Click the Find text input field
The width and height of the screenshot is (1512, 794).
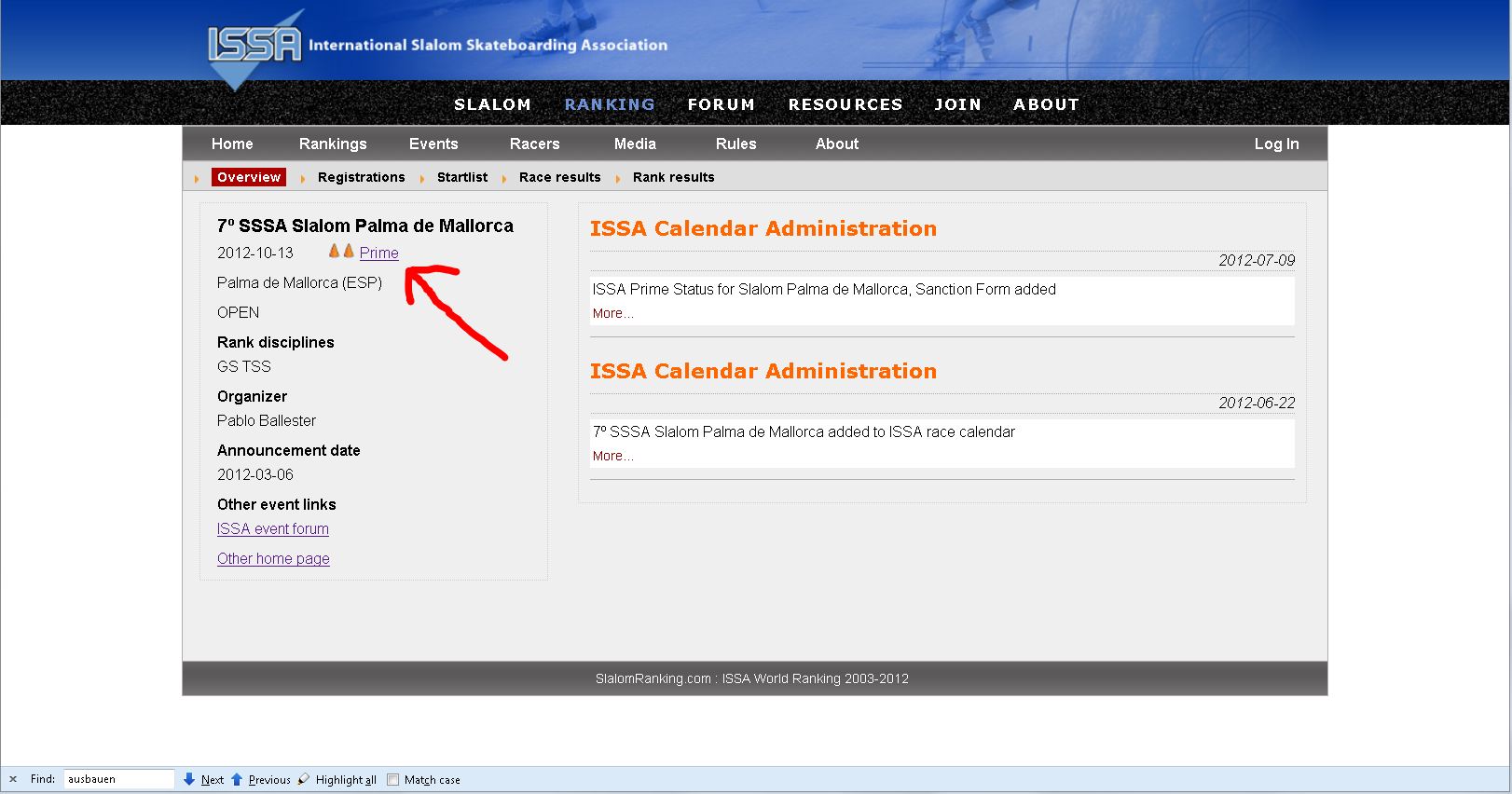click(118, 779)
